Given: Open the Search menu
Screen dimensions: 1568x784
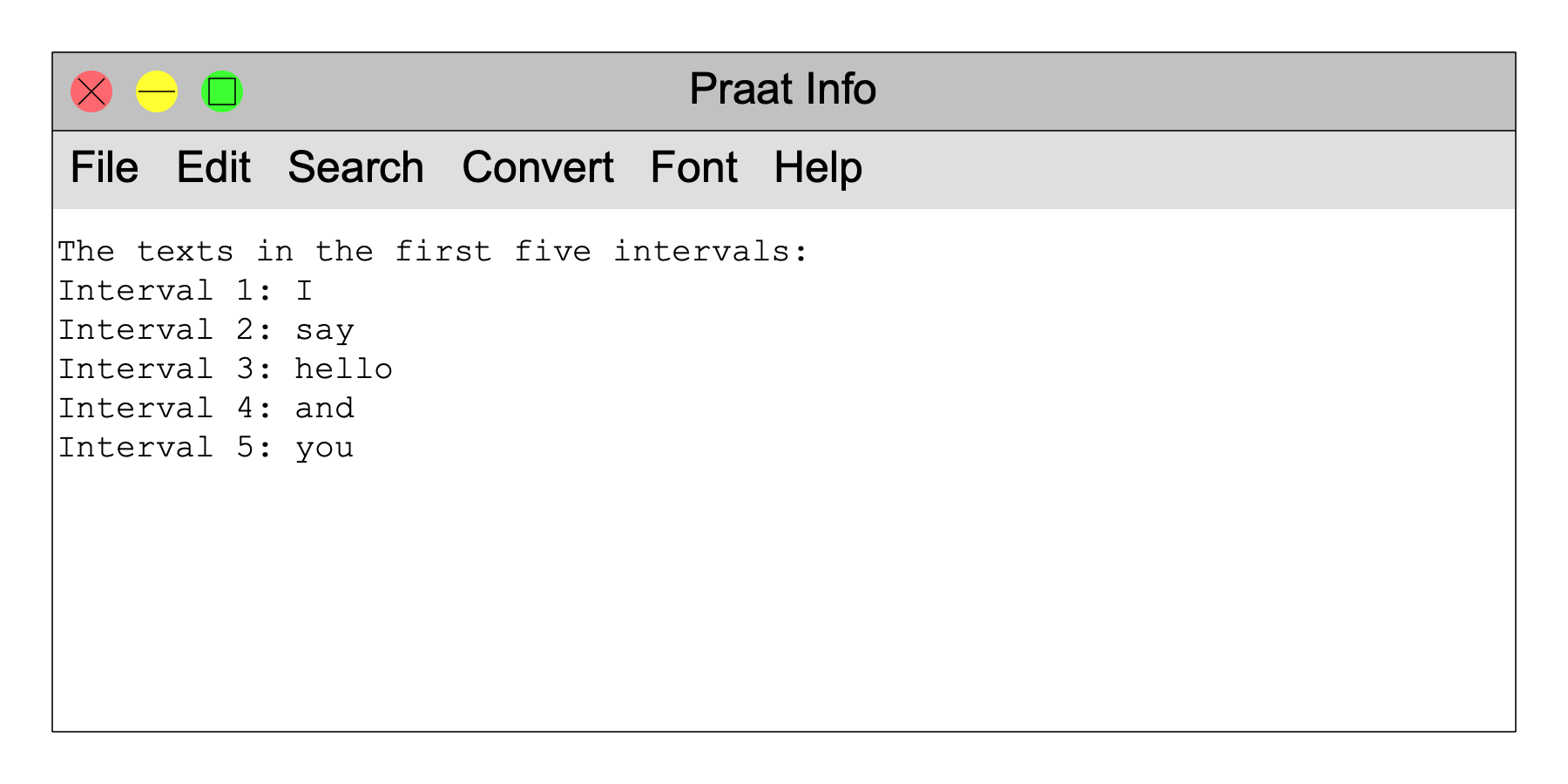Looking at the screenshot, I should click(355, 167).
